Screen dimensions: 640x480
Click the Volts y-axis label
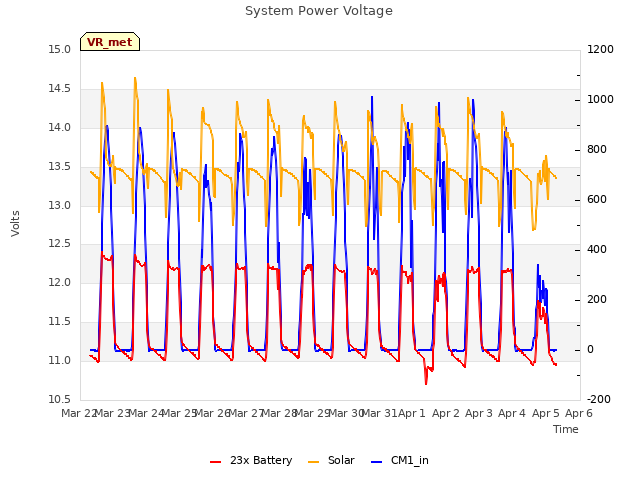(16, 224)
